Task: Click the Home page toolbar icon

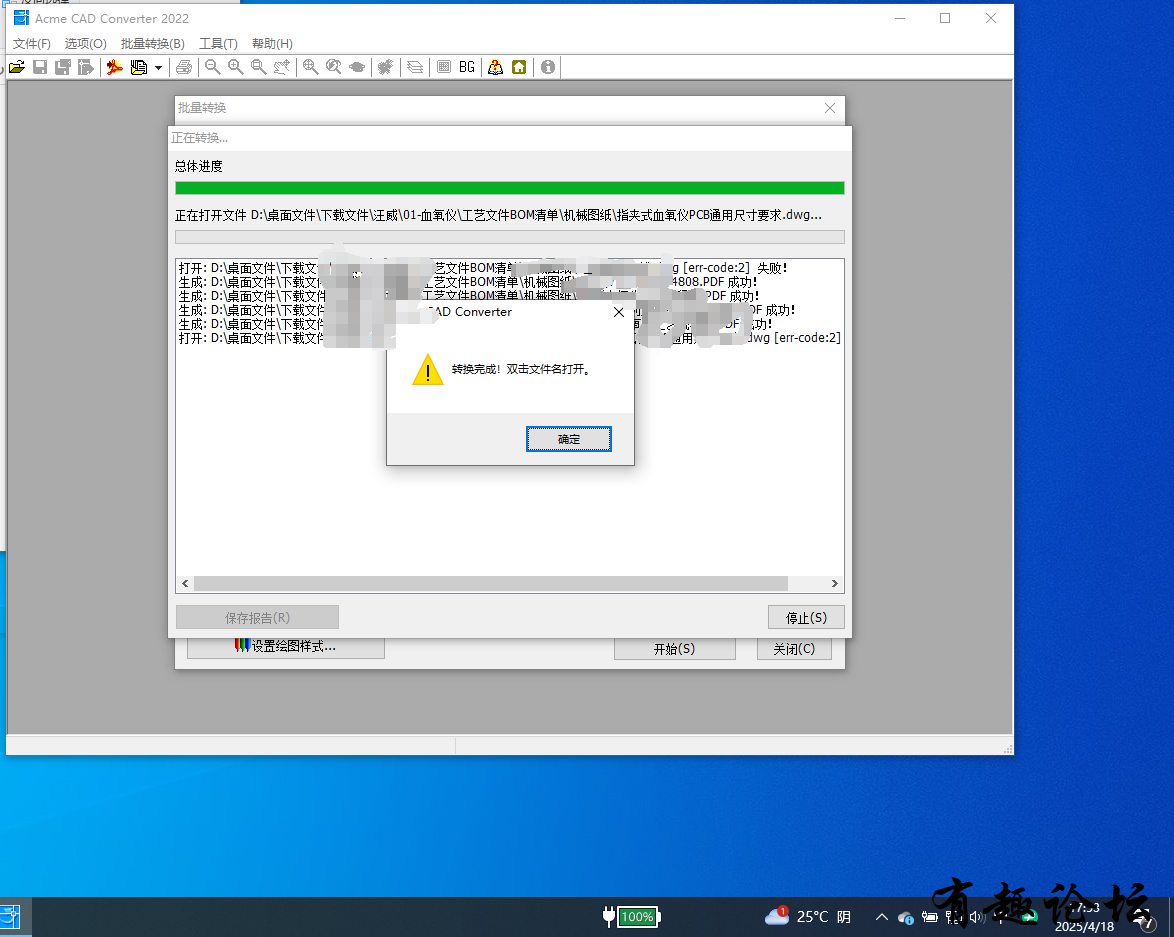Action: click(x=519, y=67)
